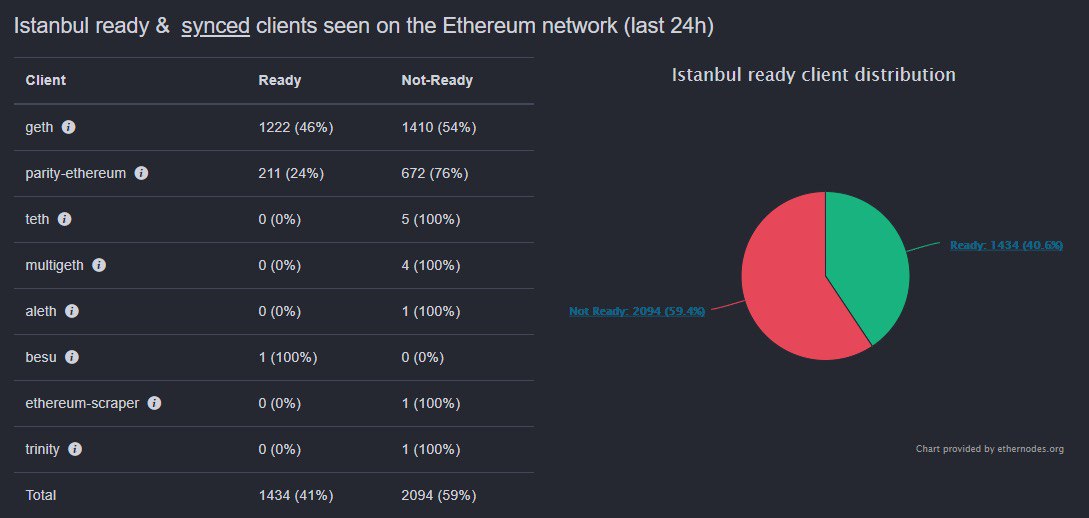Open the teth client info icon
Screen dimensions: 1089x518
65,220
